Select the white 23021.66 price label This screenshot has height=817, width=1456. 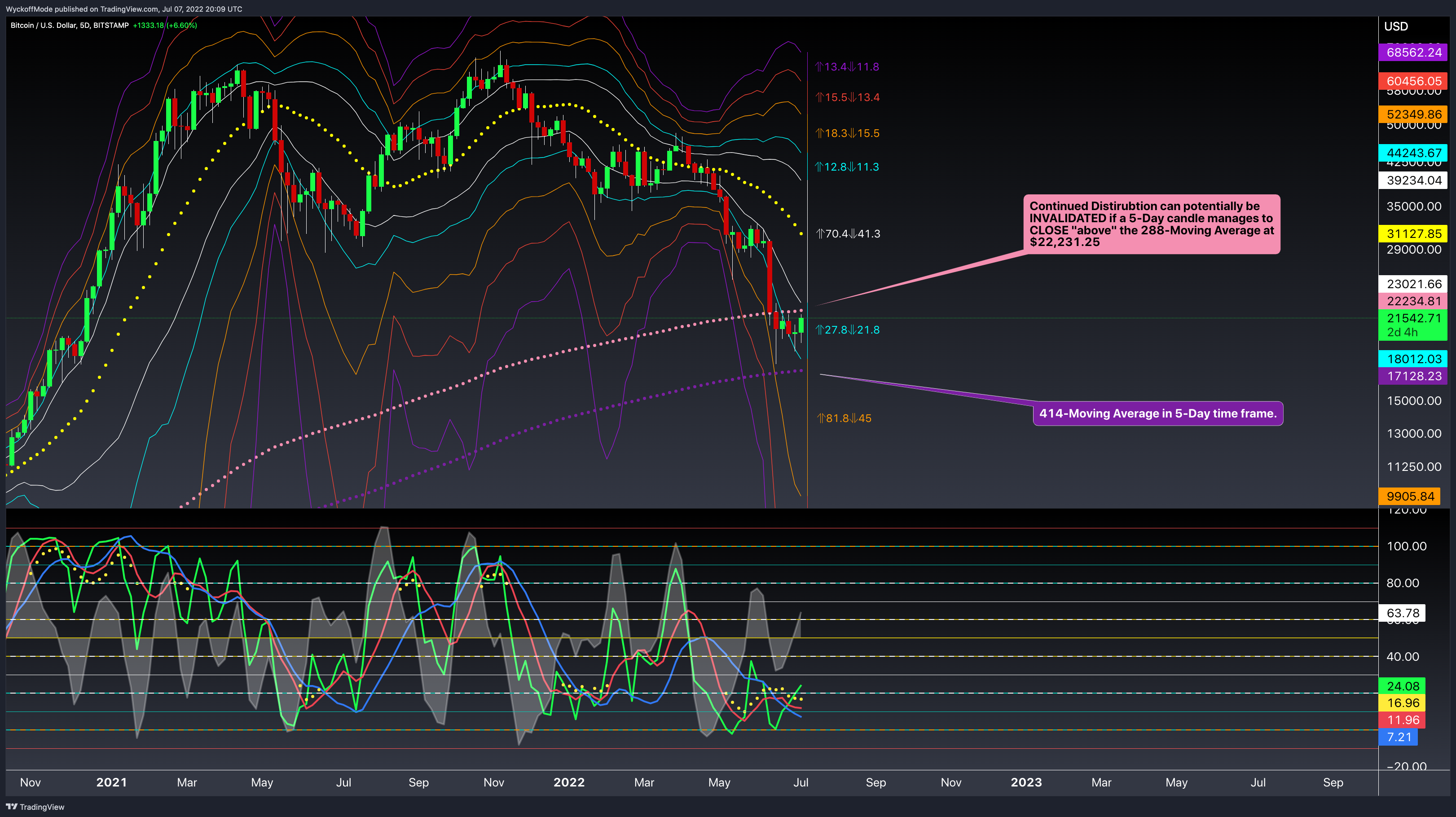[1414, 284]
